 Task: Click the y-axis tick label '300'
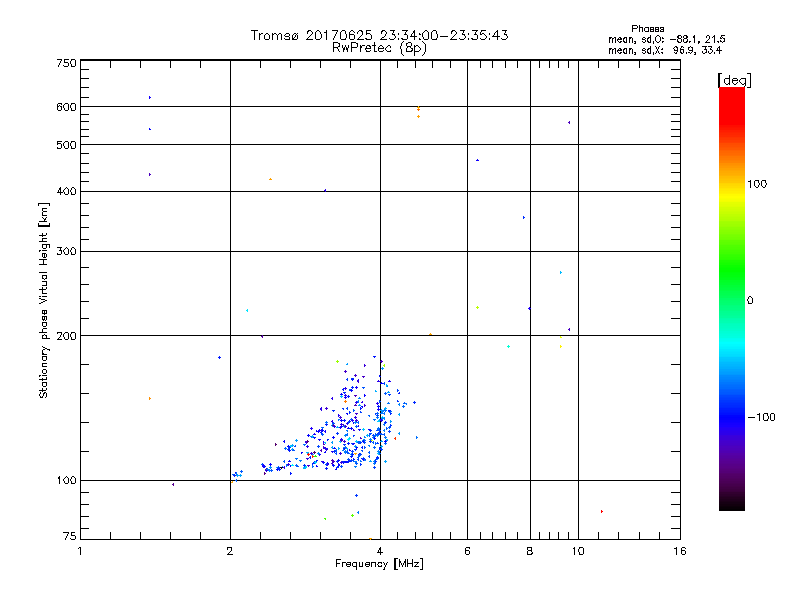[66, 251]
